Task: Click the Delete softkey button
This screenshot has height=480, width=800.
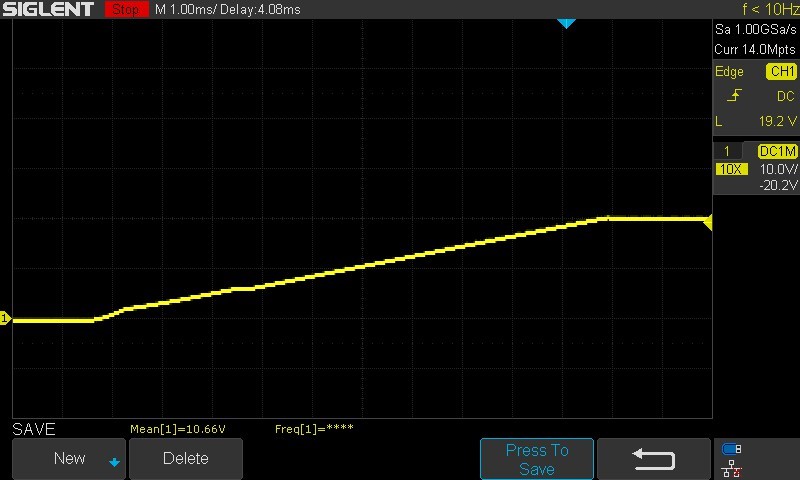Action: click(x=186, y=458)
